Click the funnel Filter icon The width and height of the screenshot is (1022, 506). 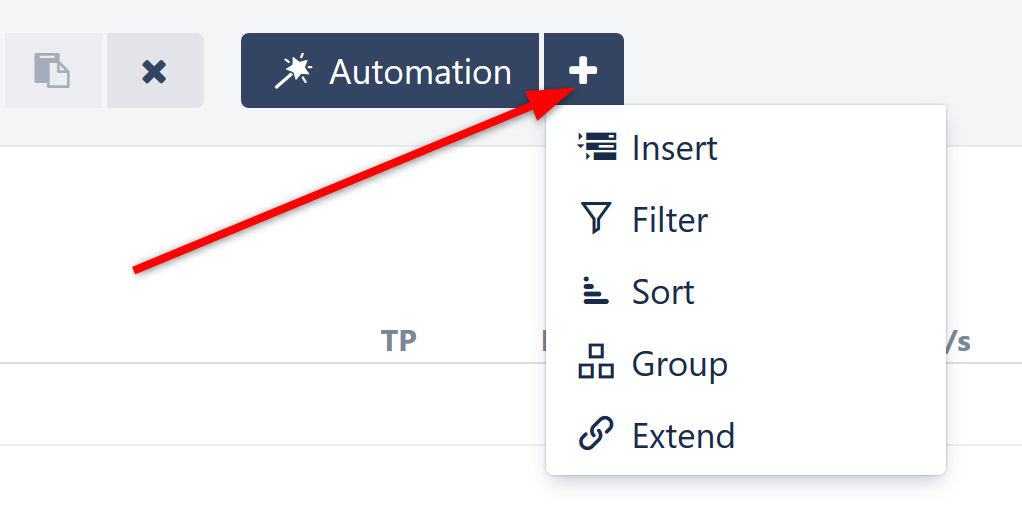[596, 219]
